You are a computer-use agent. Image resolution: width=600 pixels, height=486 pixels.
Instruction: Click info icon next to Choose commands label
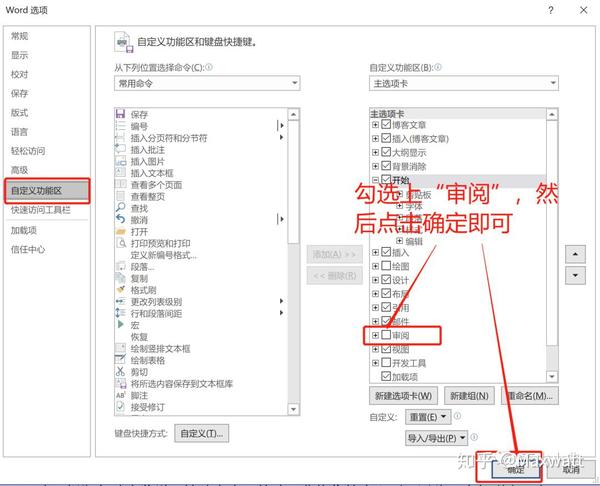click(x=209, y=67)
